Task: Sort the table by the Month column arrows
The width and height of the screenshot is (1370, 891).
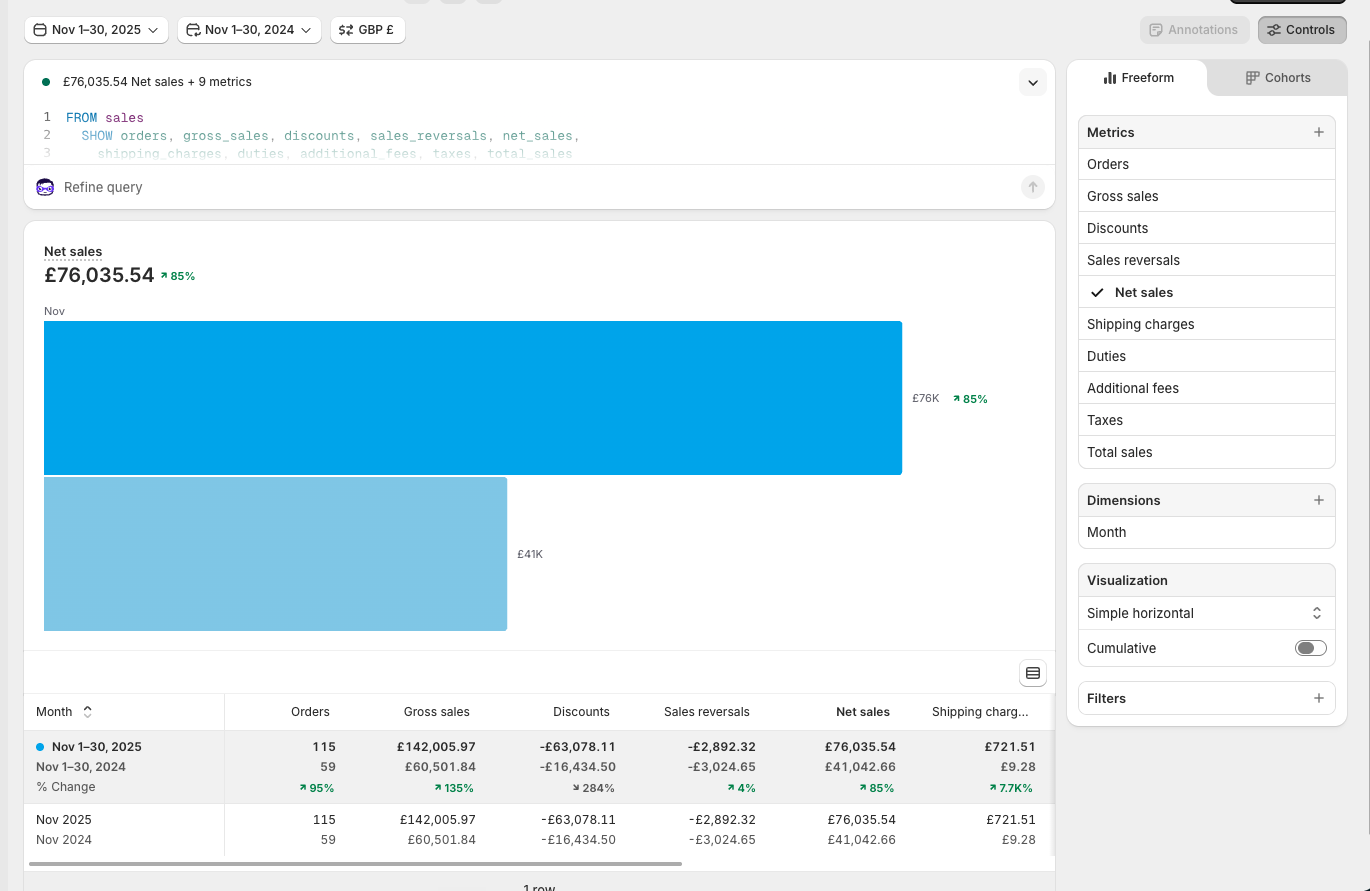Action: point(87,712)
